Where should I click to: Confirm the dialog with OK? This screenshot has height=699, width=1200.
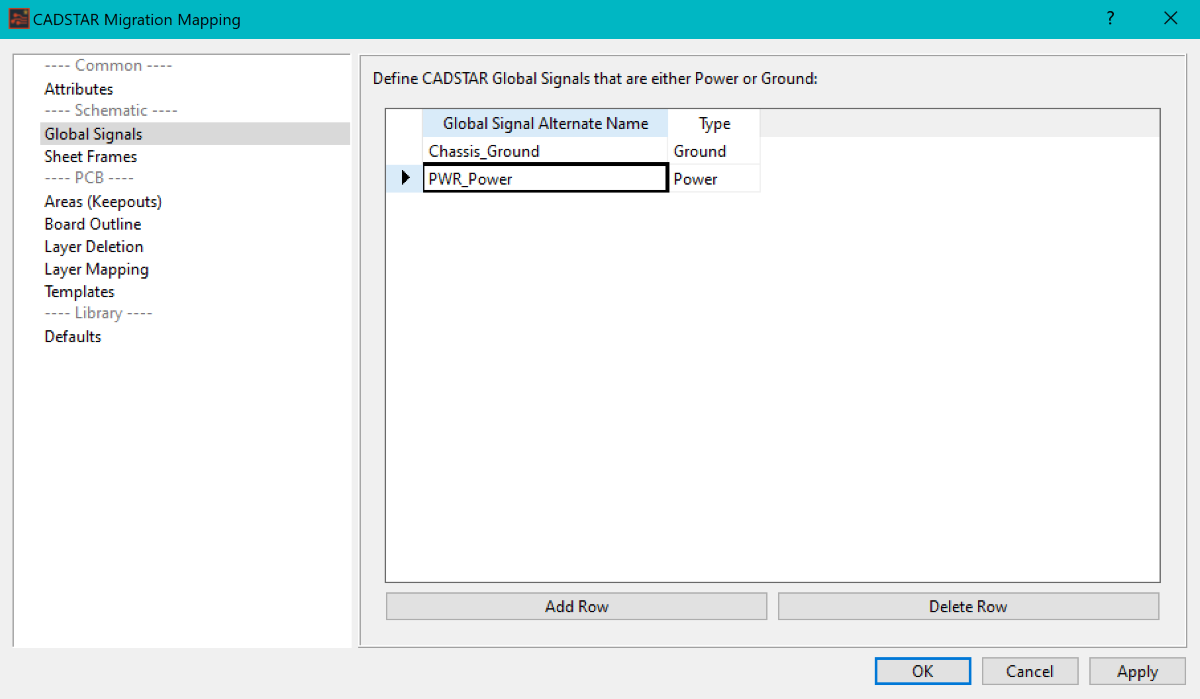coord(922,671)
